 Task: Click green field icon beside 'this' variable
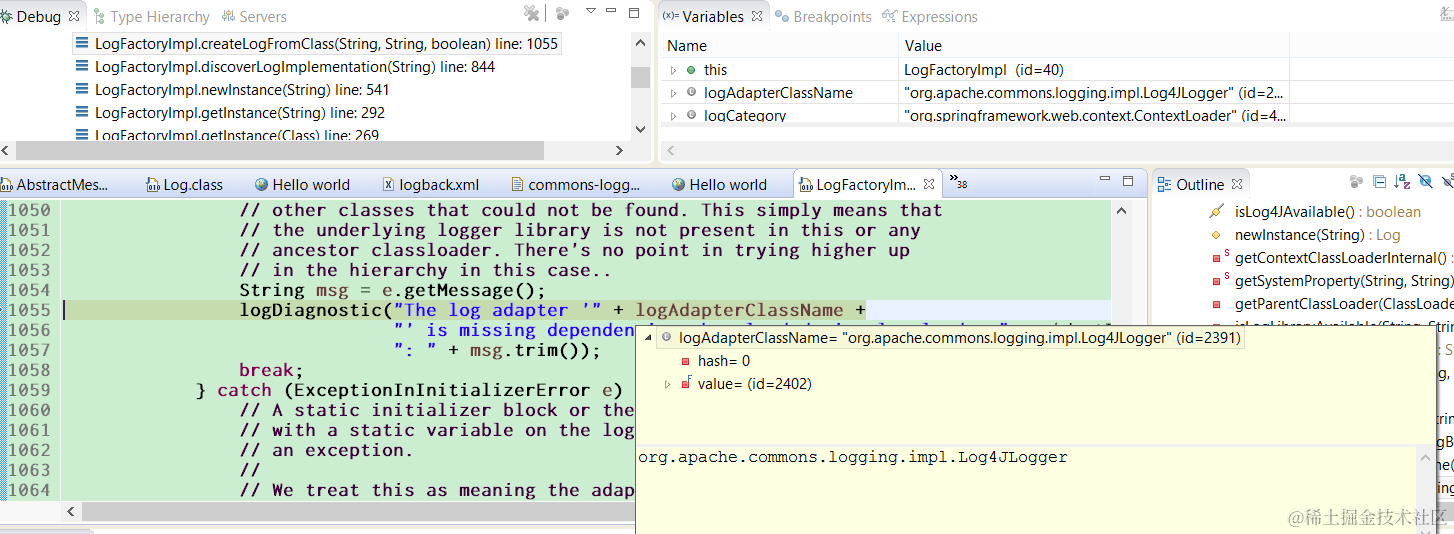pos(691,70)
